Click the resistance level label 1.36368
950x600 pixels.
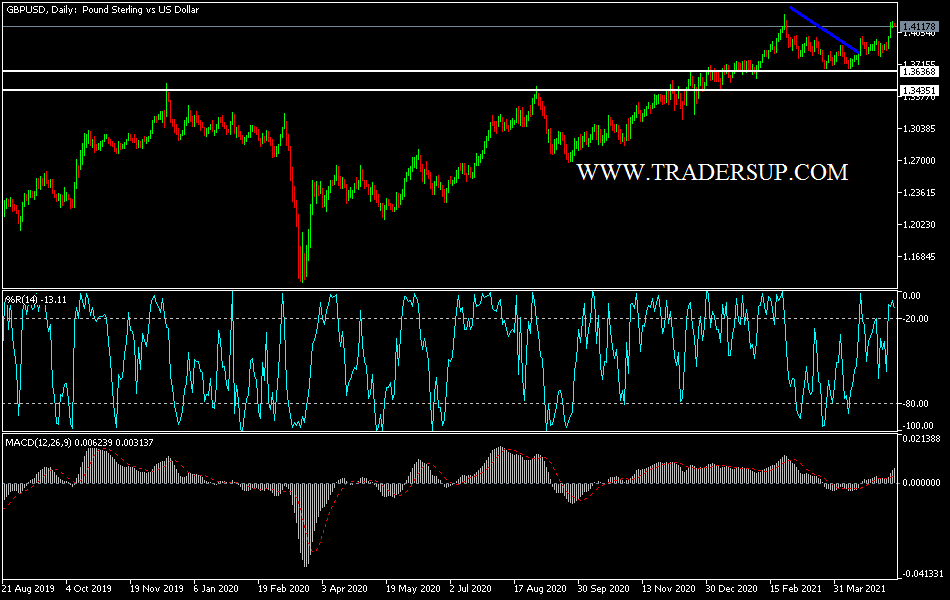[919, 72]
